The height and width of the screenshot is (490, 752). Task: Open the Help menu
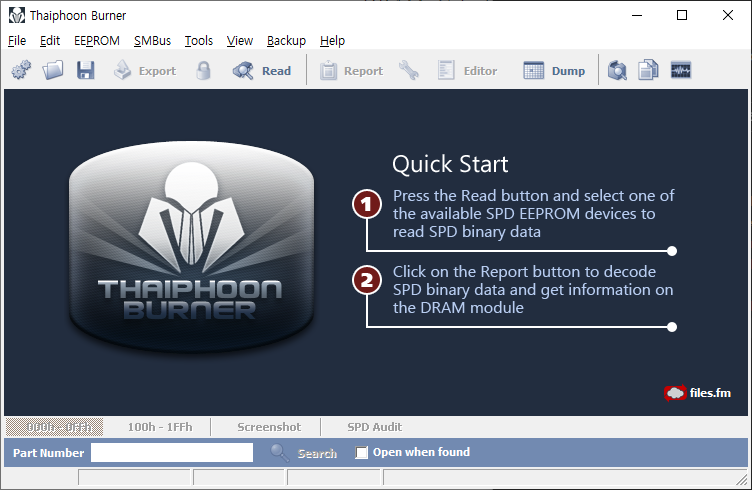click(332, 41)
